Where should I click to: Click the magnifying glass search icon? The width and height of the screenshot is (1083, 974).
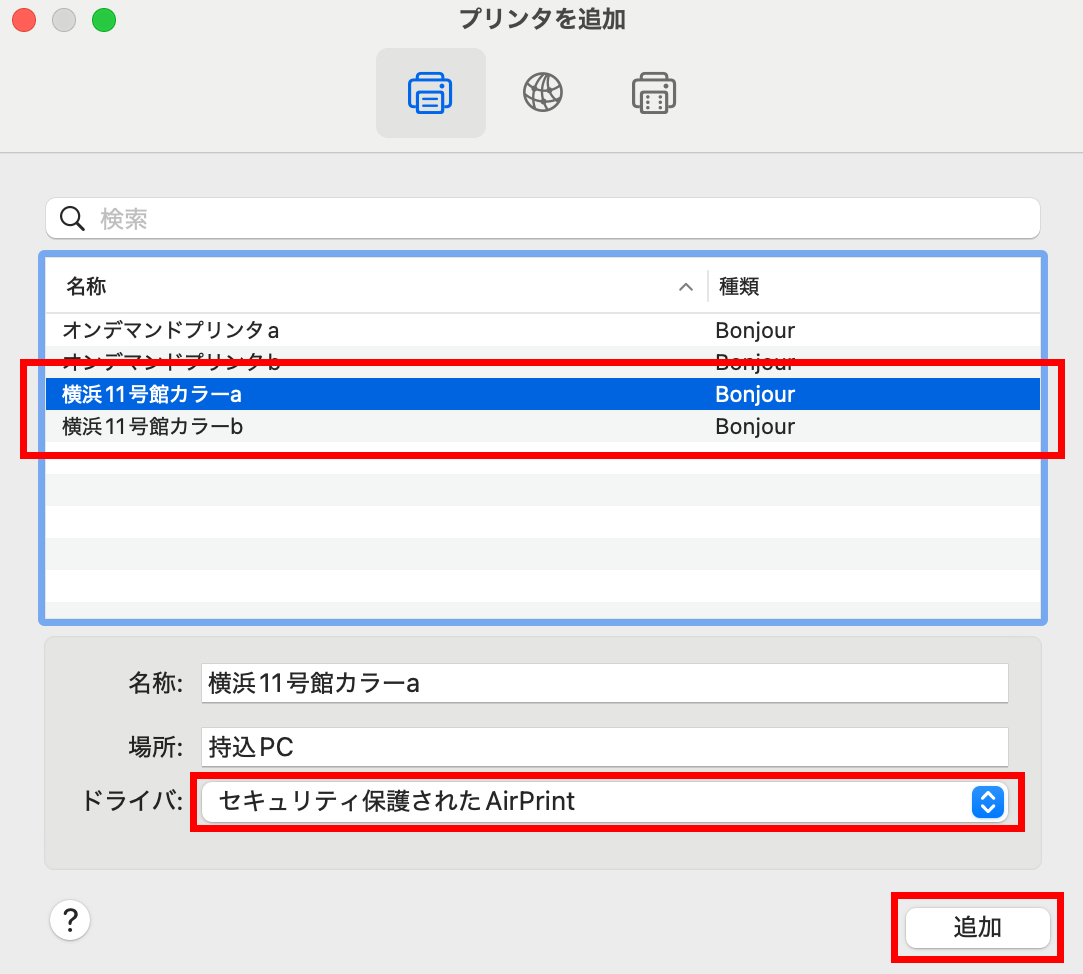coord(72,219)
